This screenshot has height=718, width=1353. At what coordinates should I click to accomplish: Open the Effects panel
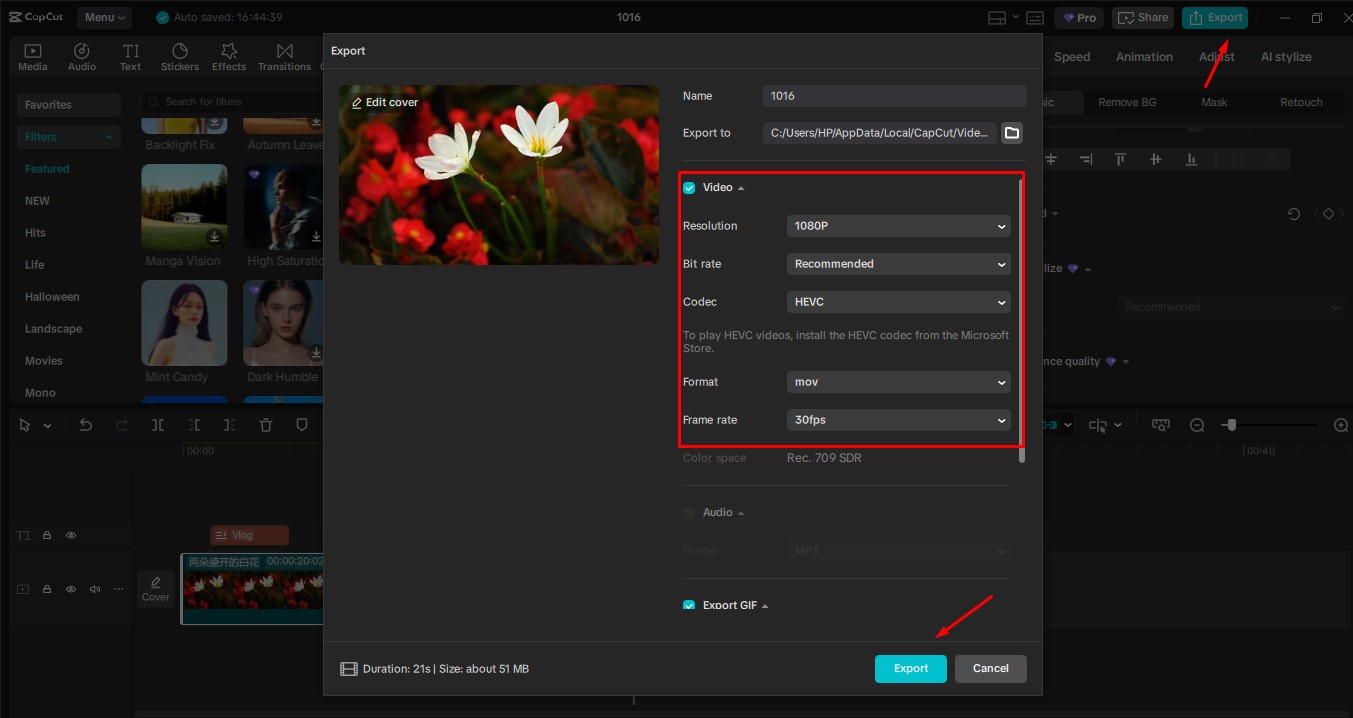pyautogui.click(x=228, y=56)
